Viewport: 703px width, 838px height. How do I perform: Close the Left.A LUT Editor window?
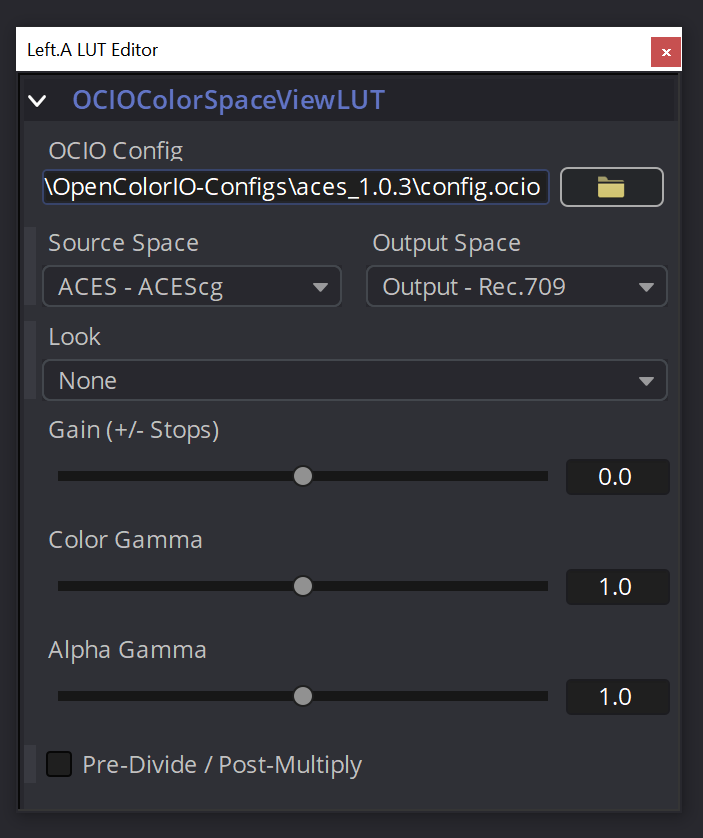pos(666,51)
